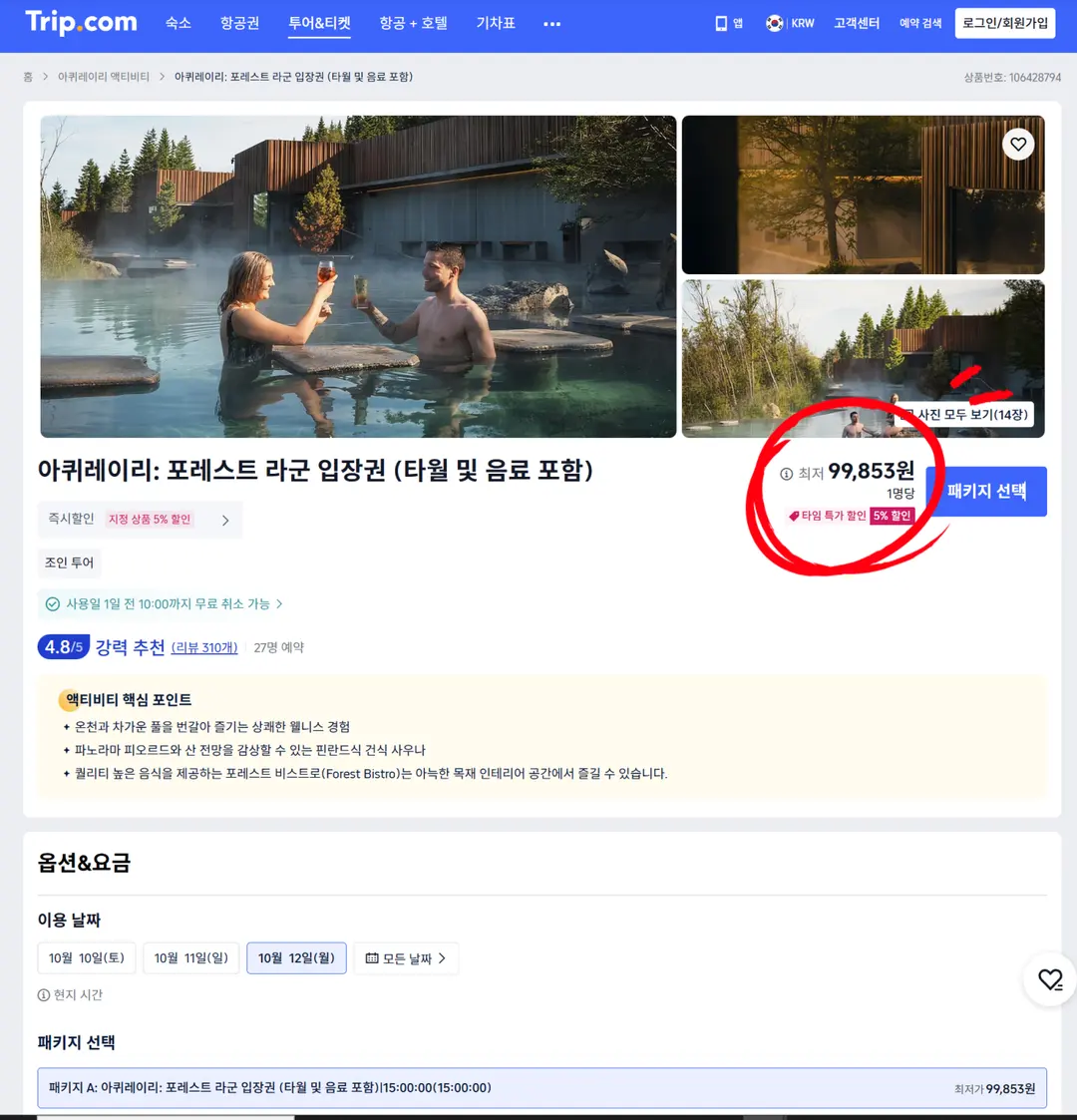Select 패키지 A package row
This screenshot has height=1120, width=1077.
click(x=542, y=1088)
